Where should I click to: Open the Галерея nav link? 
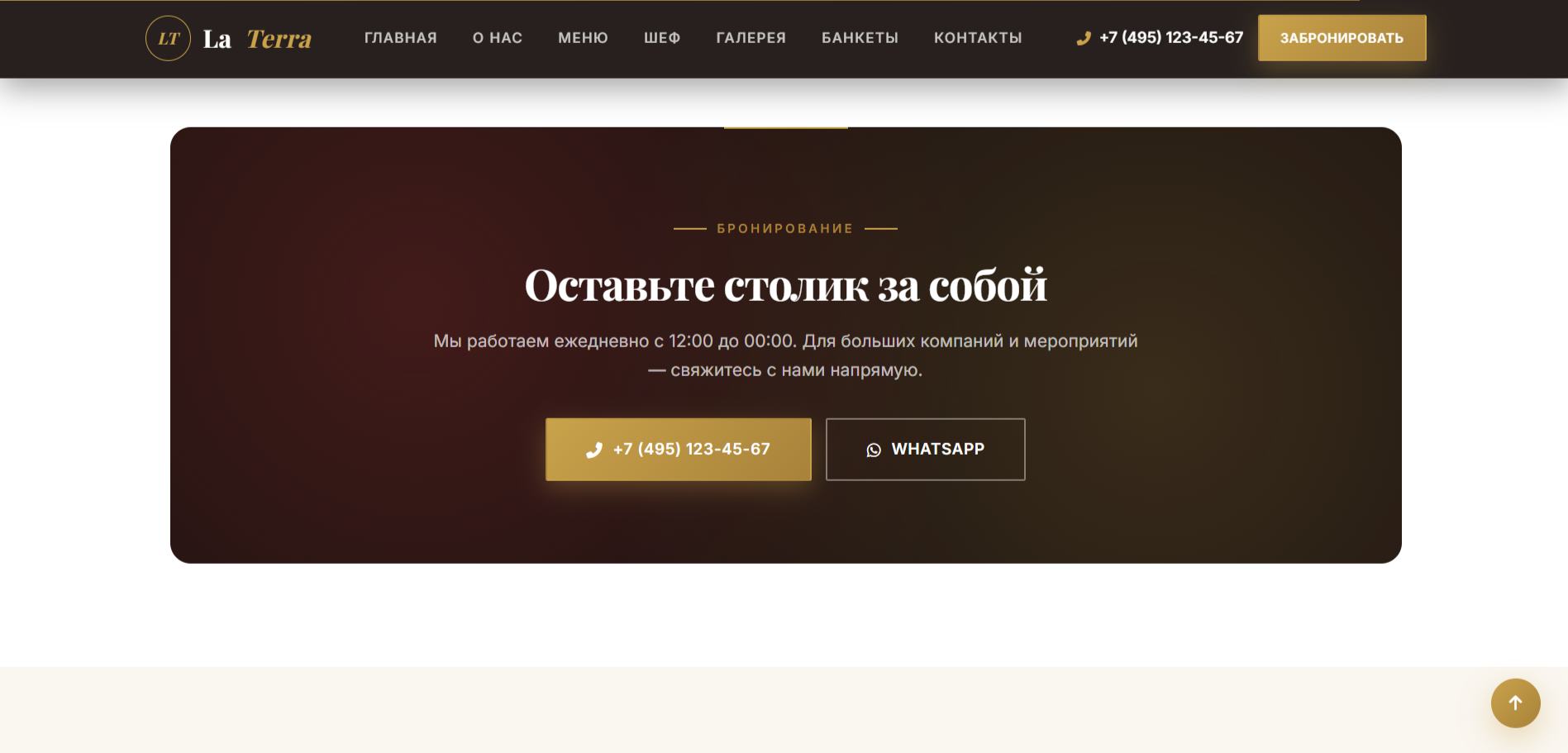tap(751, 38)
